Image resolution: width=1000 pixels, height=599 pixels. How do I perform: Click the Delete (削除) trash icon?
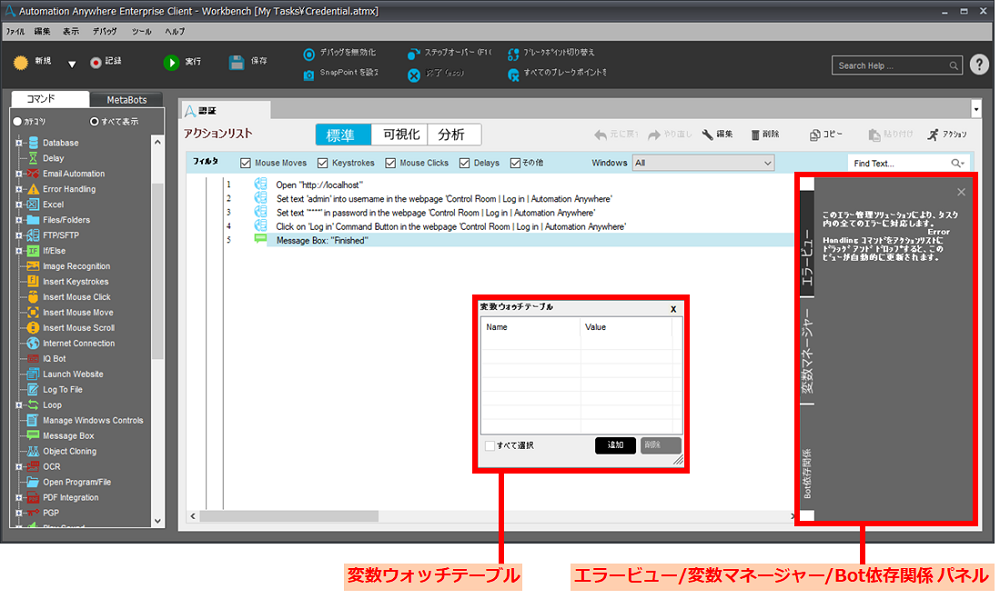(x=755, y=135)
